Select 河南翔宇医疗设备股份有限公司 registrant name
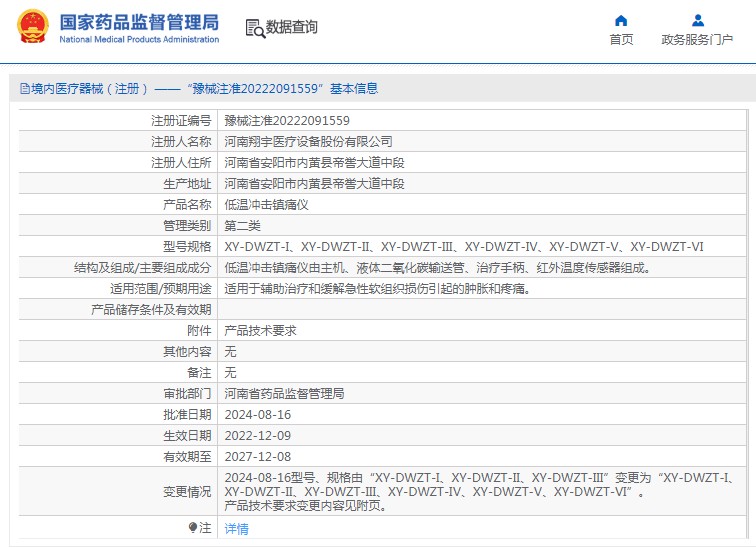This screenshot has height=547, width=756. coord(309,142)
